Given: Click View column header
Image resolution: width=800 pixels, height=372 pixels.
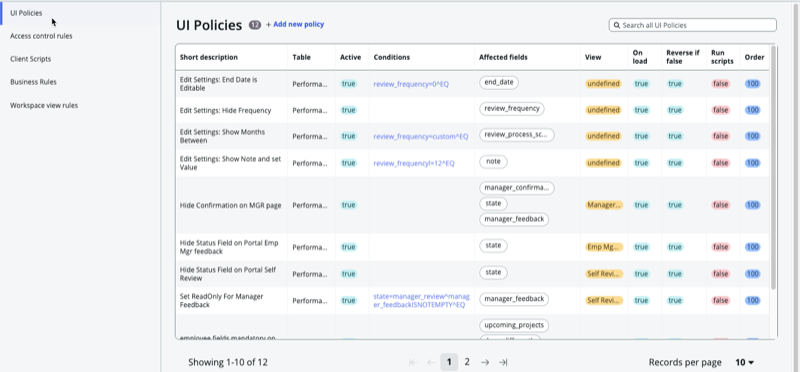Looking at the screenshot, I should pyautogui.click(x=592, y=57).
